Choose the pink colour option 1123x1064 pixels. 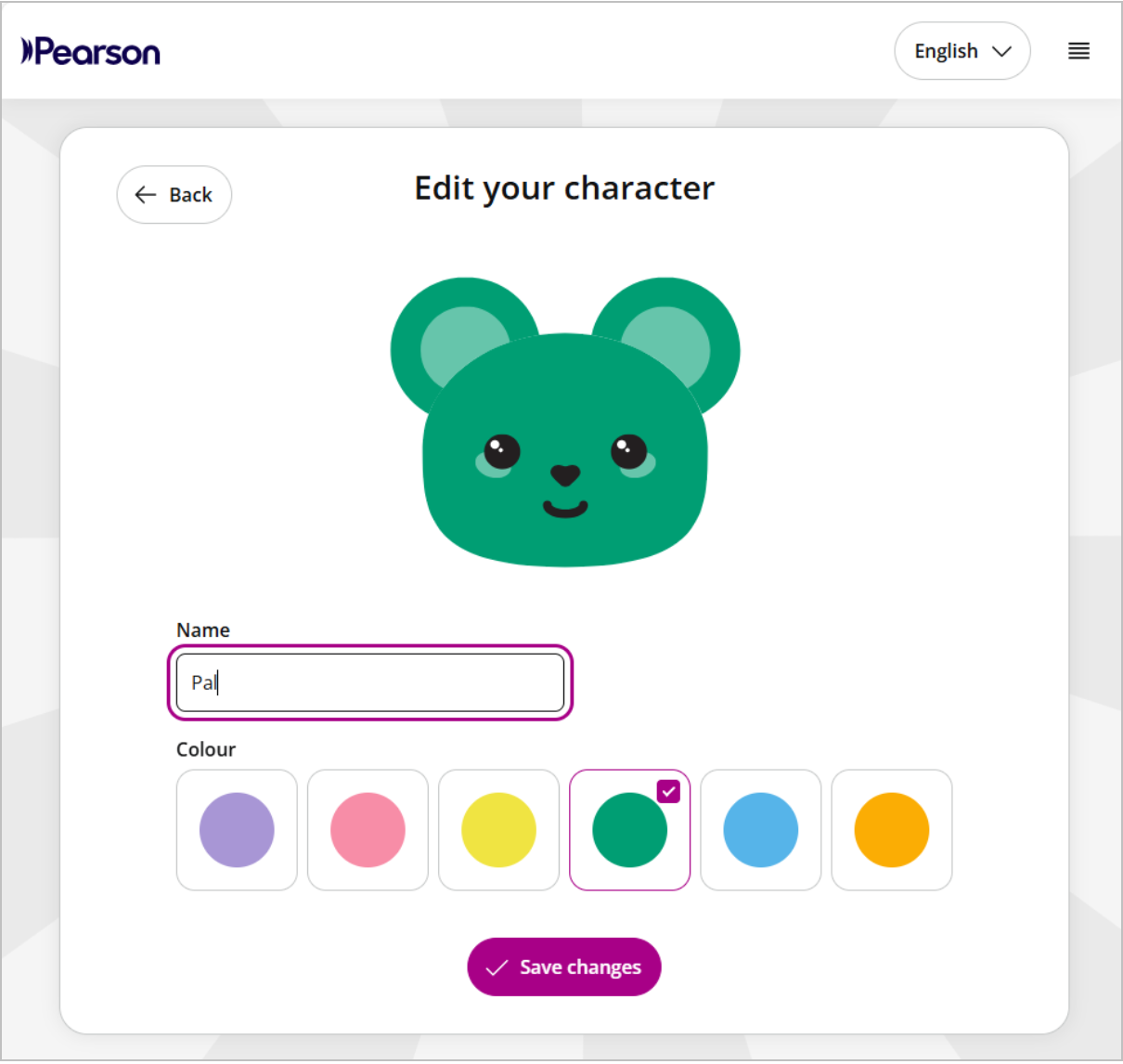[368, 830]
